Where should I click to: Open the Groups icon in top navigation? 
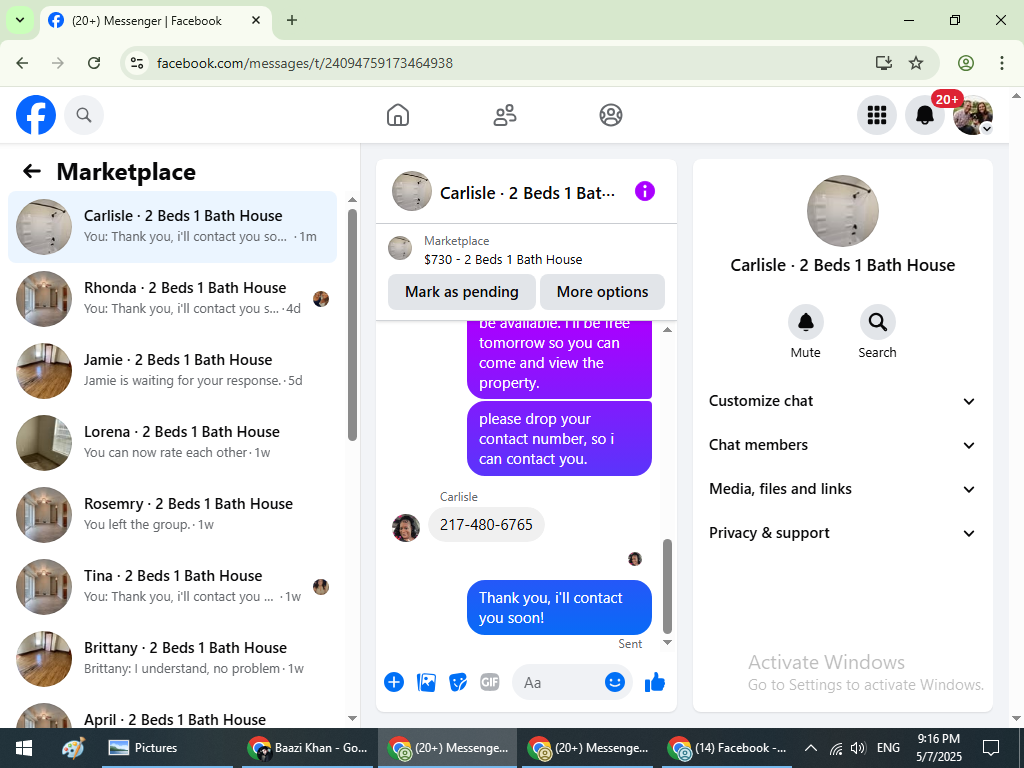click(611, 115)
